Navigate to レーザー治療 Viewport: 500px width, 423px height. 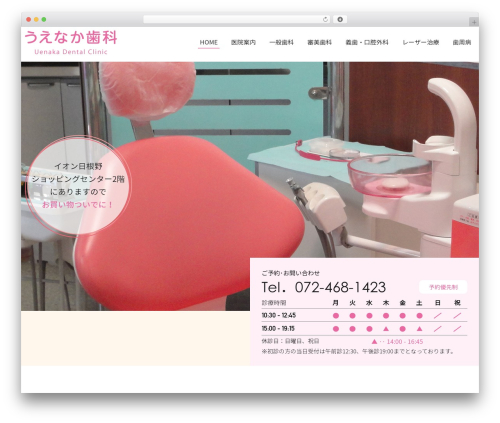pos(421,43)
